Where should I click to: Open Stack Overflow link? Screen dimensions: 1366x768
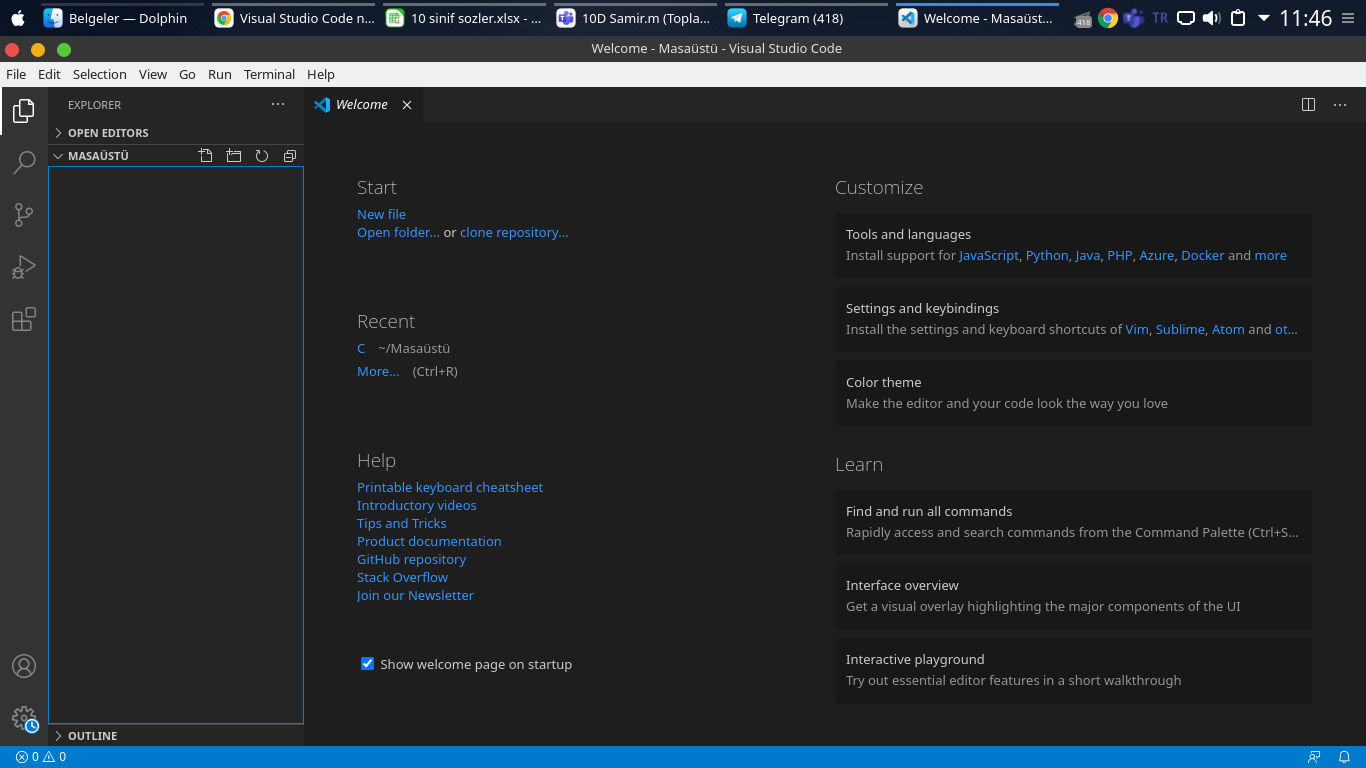point(402,577)
